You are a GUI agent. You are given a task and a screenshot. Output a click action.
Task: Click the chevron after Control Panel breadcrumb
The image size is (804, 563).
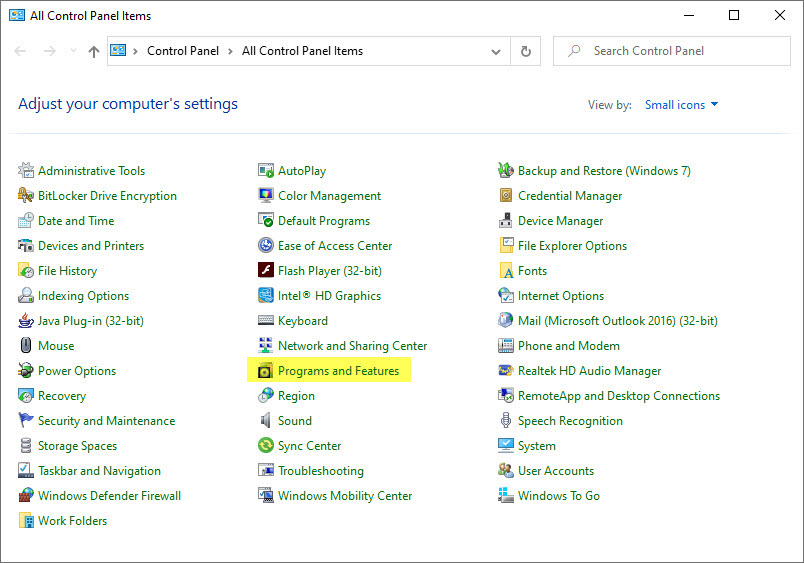(230, 51)
